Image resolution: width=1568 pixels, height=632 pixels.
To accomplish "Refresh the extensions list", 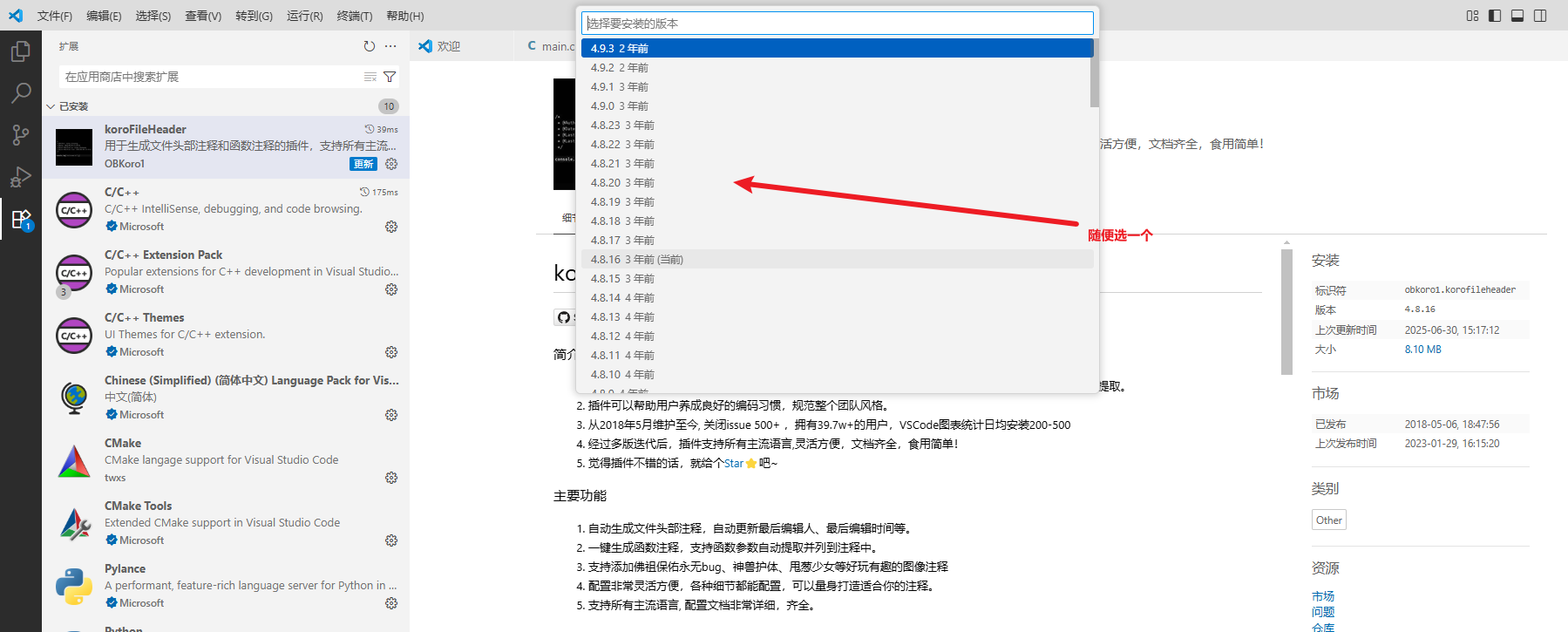I will pyautogui.click(x=370, y=46).
